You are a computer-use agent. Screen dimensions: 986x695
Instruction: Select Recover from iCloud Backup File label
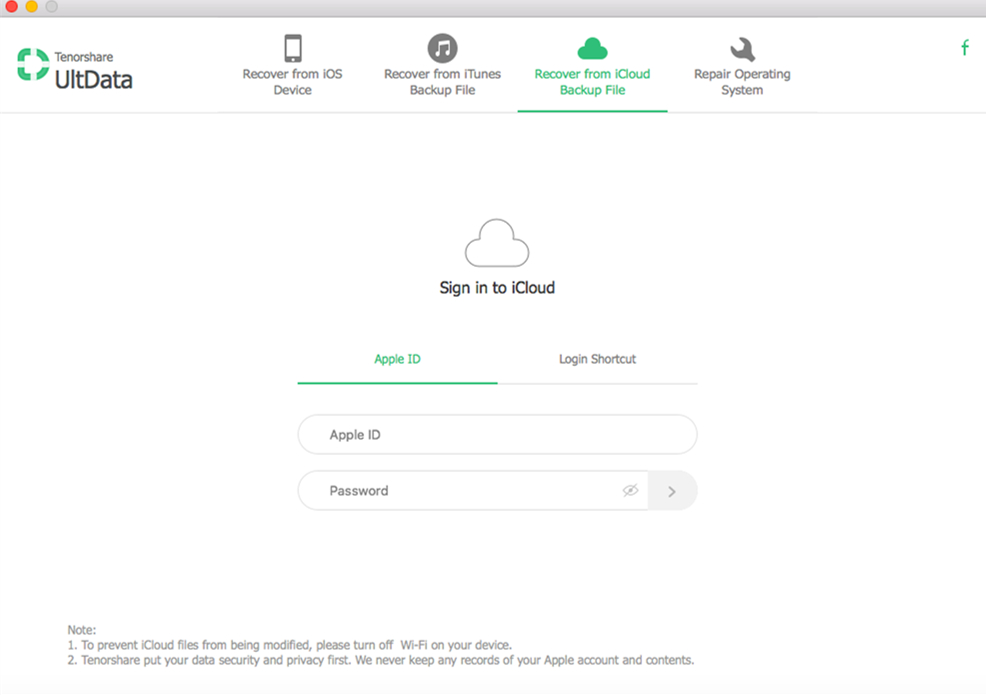click(592, 82)
